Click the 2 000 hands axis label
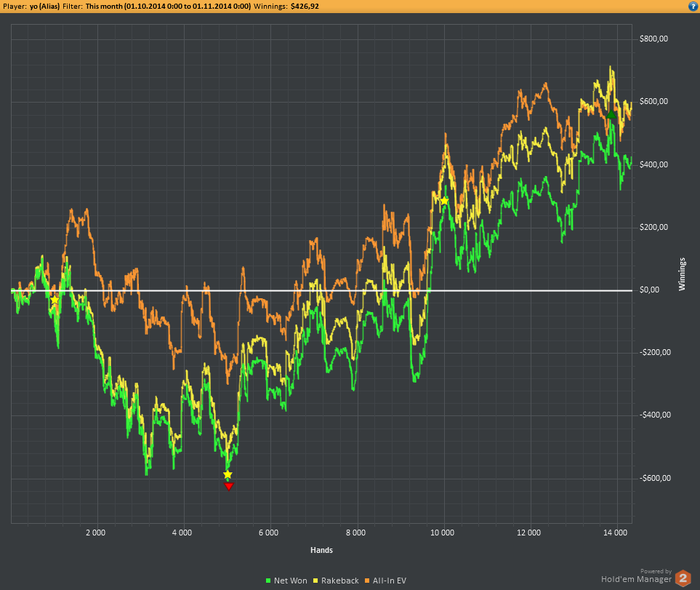Screen dimensions: 700x590 (x=96, y=533)
